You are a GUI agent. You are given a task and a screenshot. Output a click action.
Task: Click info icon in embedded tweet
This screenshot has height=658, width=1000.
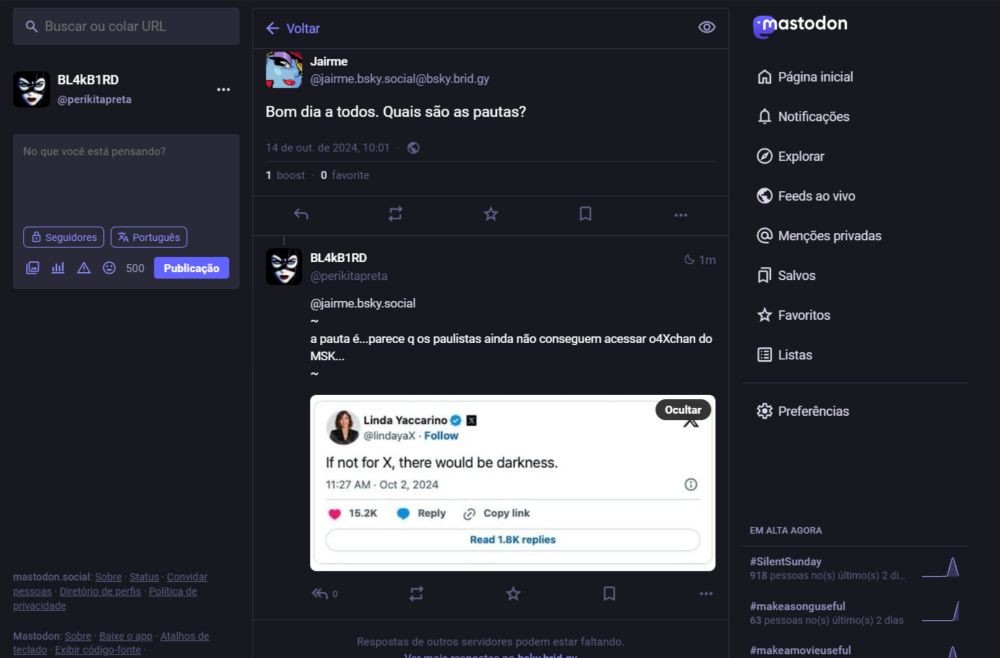(x=691, y=485)
